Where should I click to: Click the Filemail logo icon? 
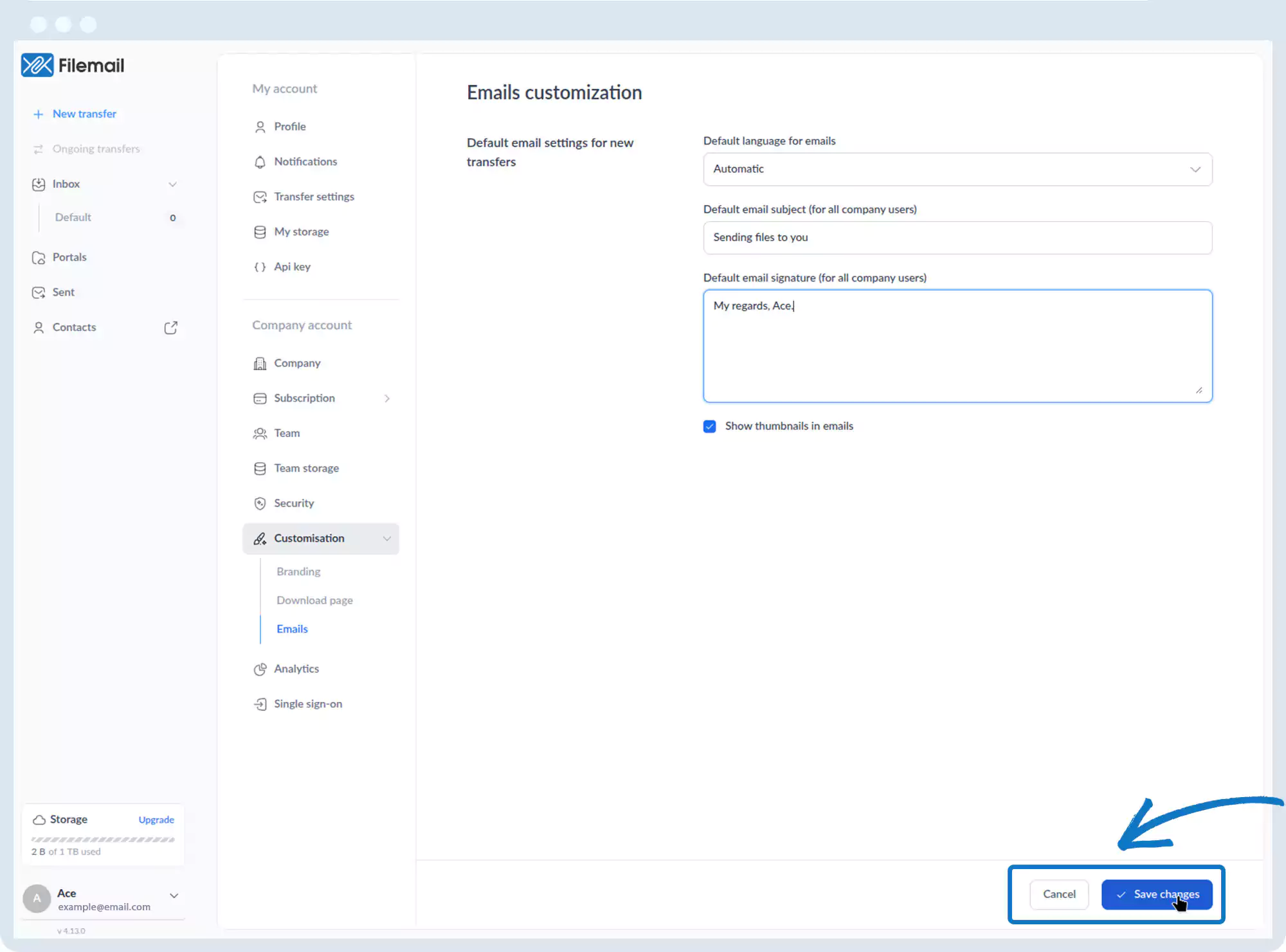37,65
